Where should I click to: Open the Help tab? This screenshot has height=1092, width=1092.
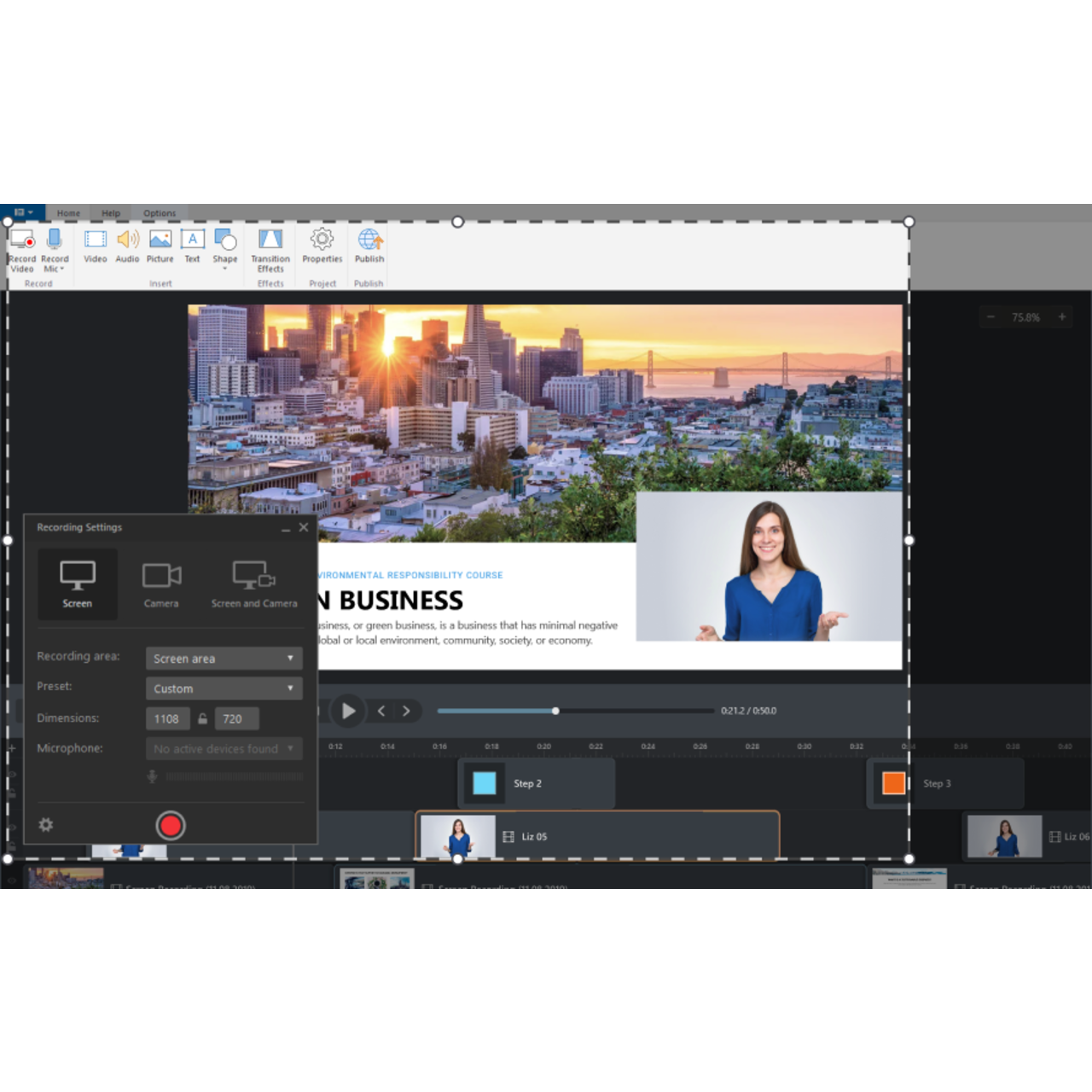coord(111,212)
